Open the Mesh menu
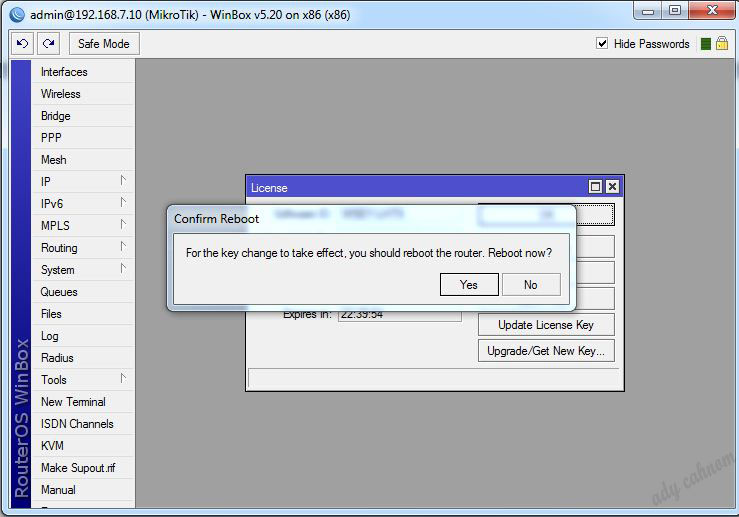Image resolution: width=739 pixels, height=517 pixels. (83, 160)
